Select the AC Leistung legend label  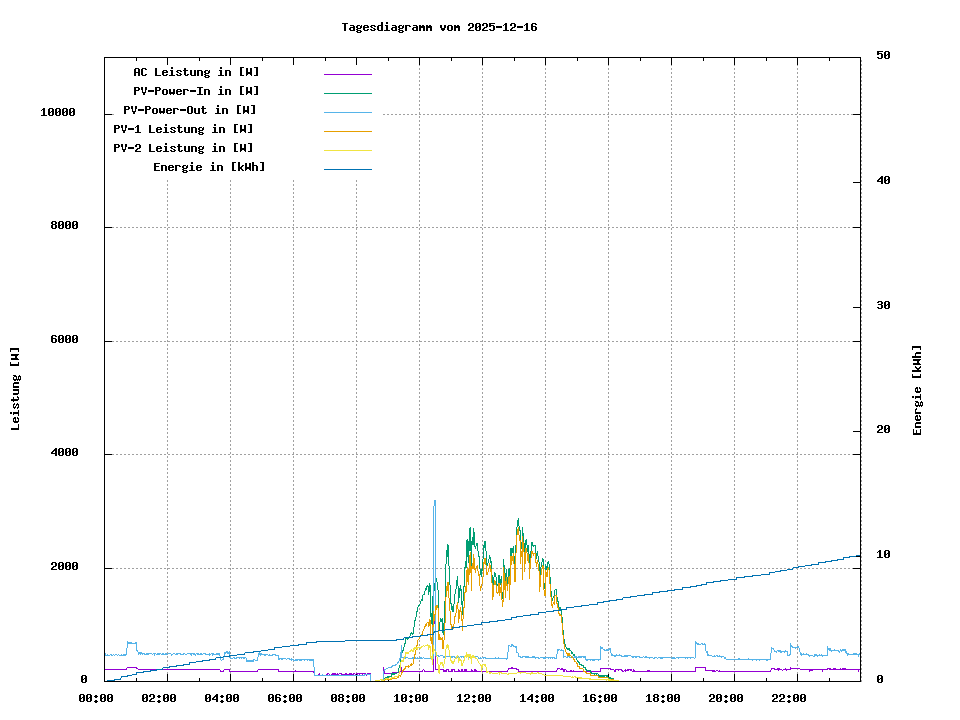click(196, 72)
